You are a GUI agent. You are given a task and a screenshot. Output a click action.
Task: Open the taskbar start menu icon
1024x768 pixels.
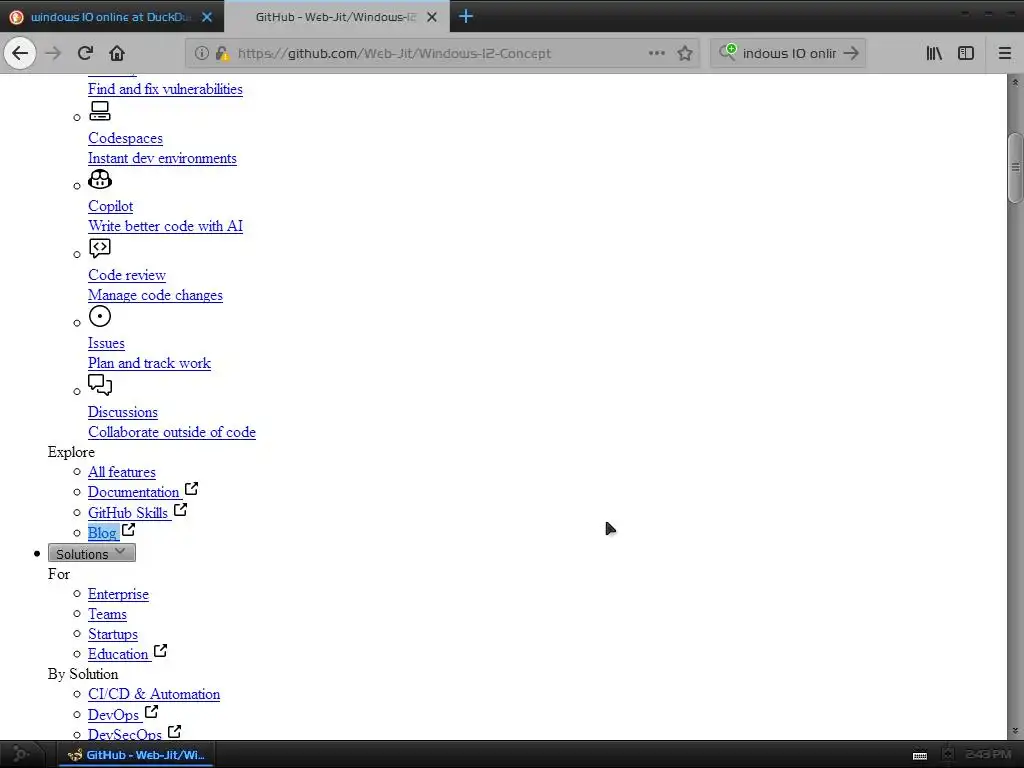click(x=20, y=754)
